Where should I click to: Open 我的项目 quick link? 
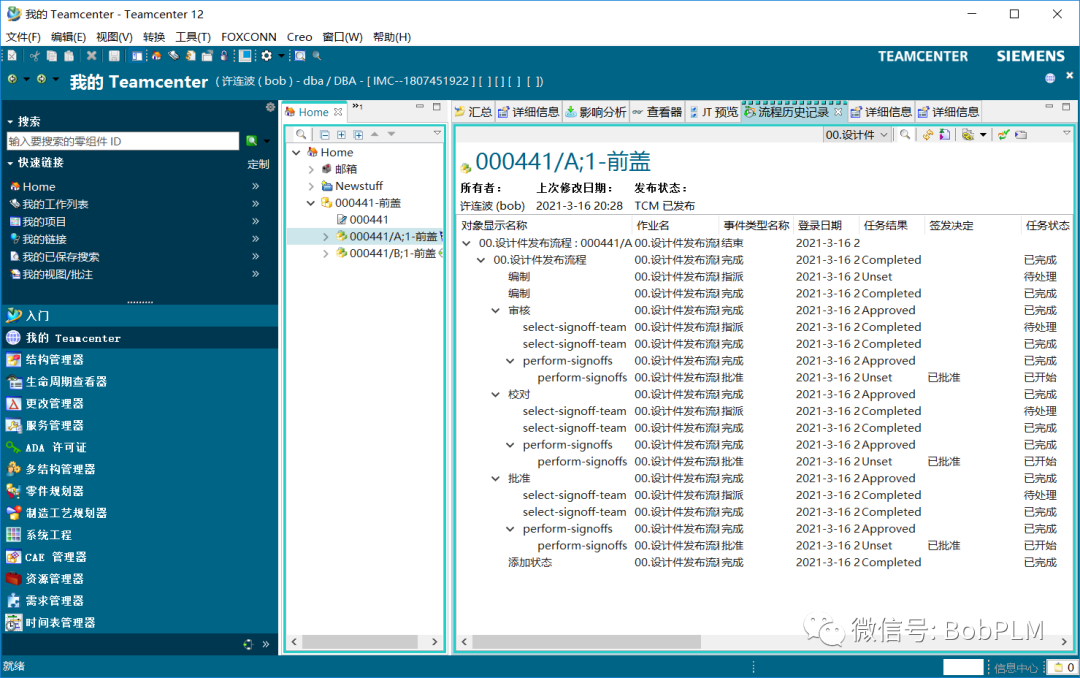44,222
